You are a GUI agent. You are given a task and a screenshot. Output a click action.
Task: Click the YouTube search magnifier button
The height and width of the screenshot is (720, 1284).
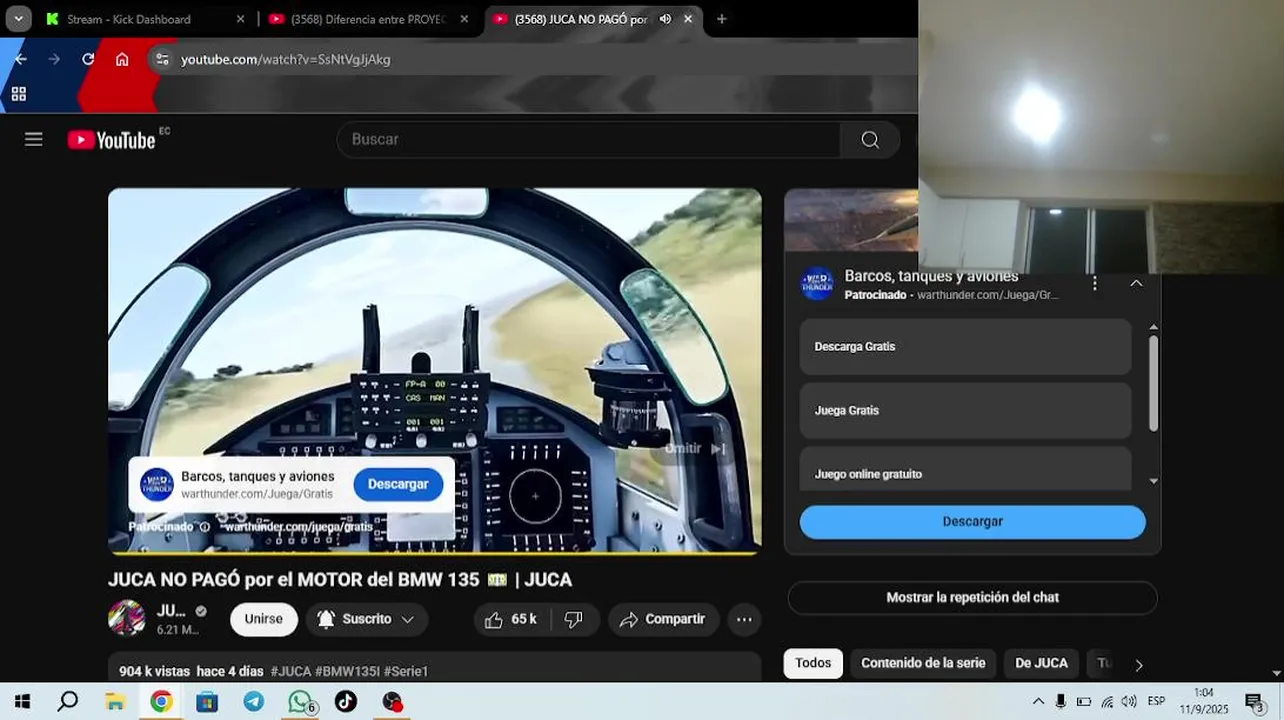click(x=870, y=140)
